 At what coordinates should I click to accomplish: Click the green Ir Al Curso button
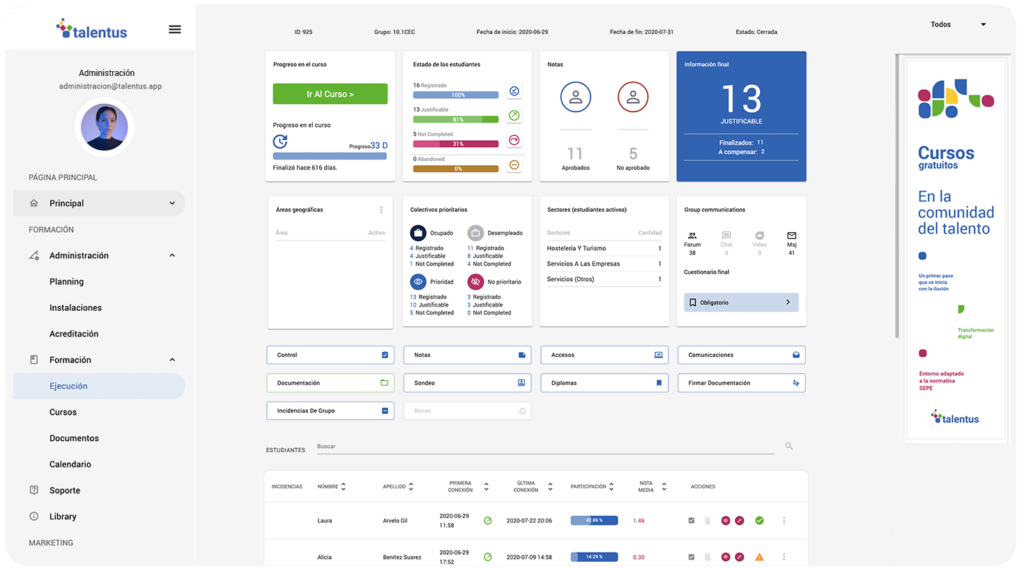coord(330,94)
